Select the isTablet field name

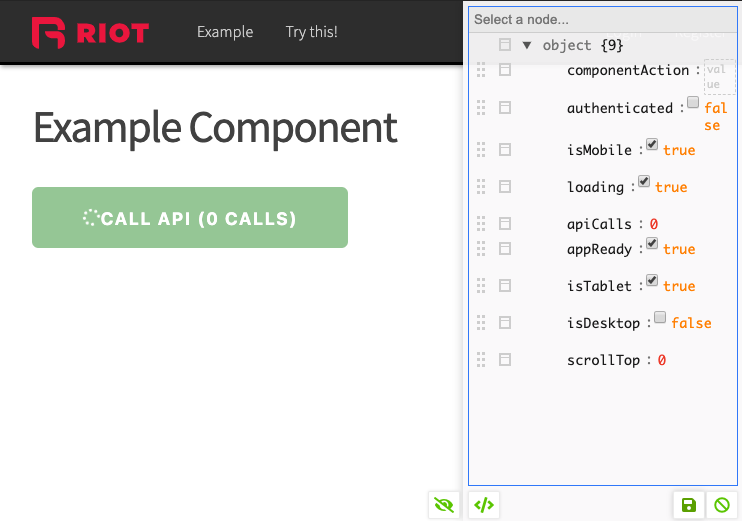599,286
